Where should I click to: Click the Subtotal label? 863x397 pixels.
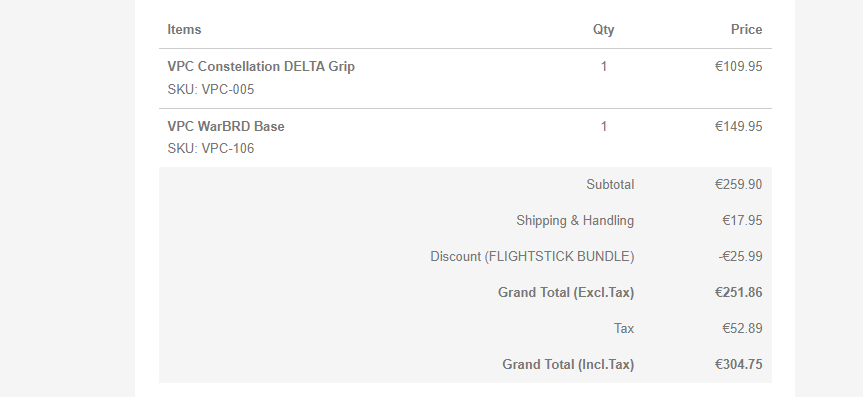point(610,184)
